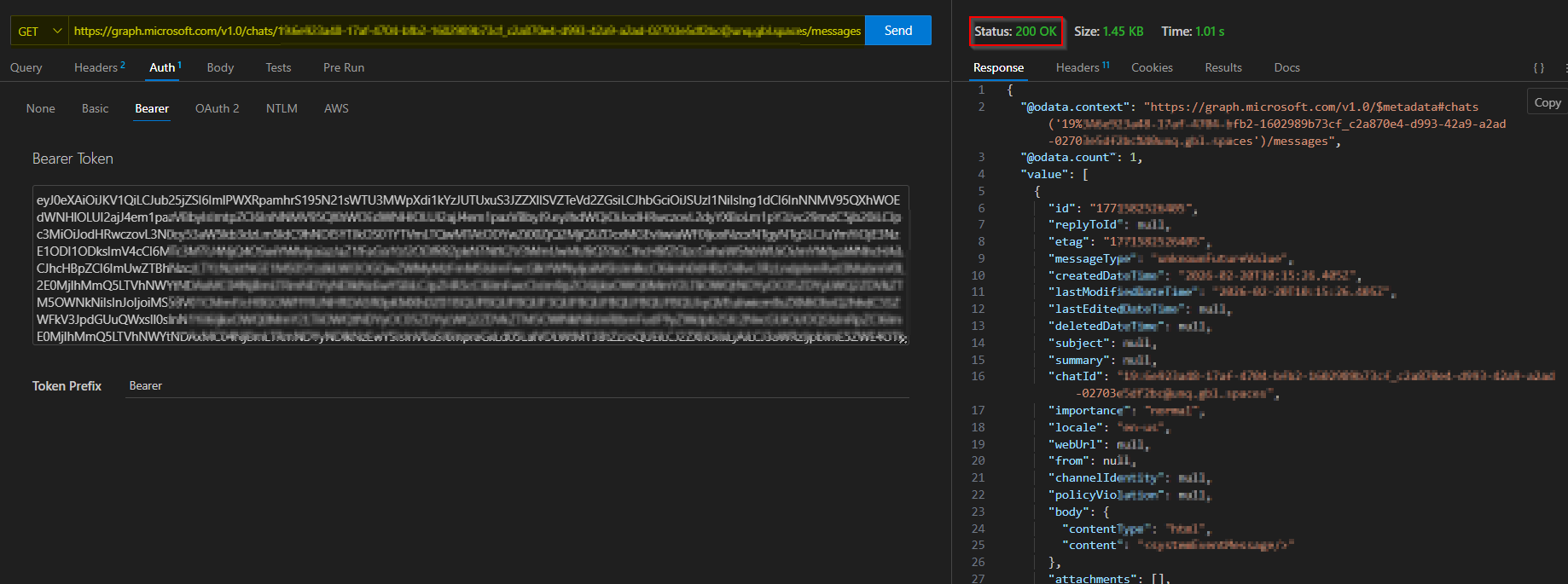The image size is (1568, 584).
Task: Click the request URL field
Action: point(467,31)
